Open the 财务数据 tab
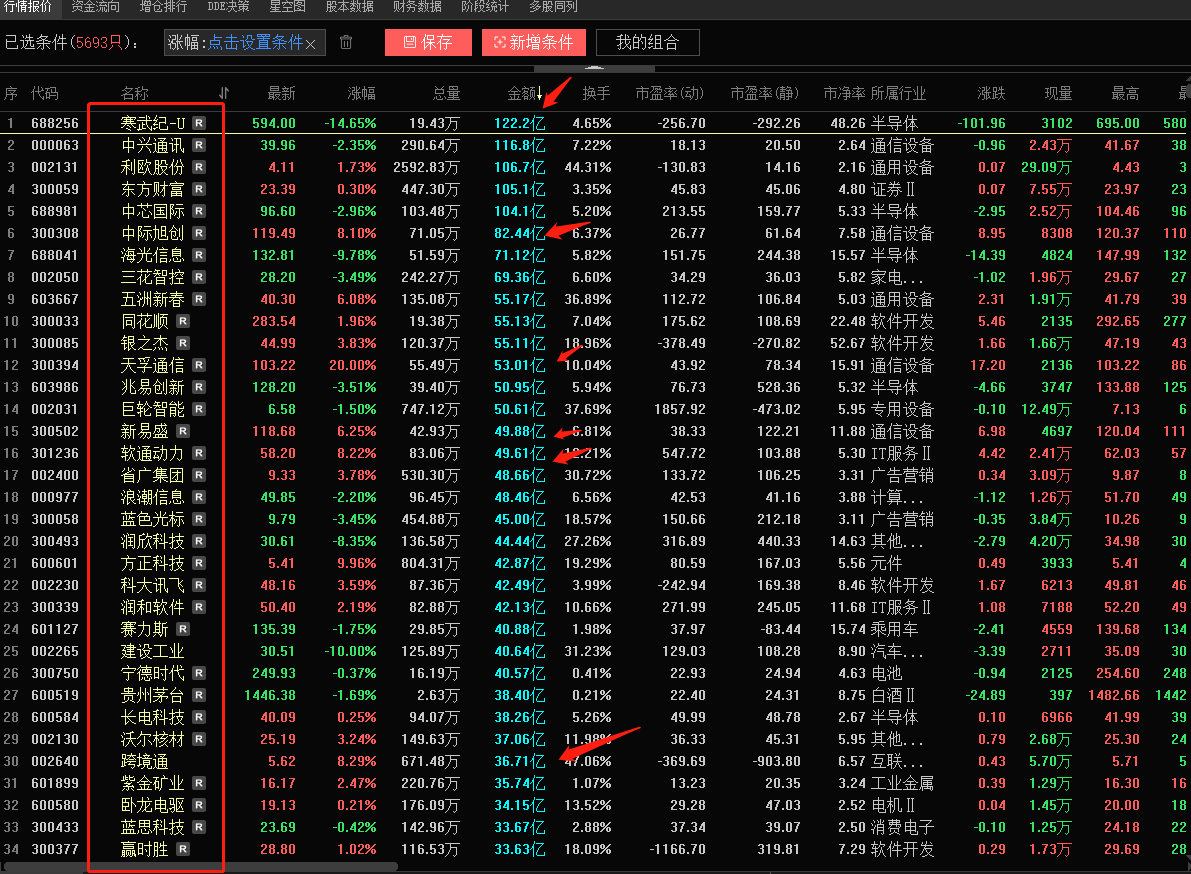 pos(417,6)
